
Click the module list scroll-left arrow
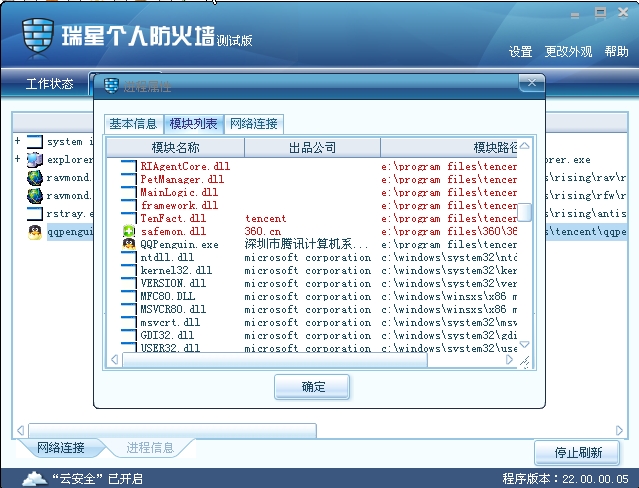click(115, 360)
